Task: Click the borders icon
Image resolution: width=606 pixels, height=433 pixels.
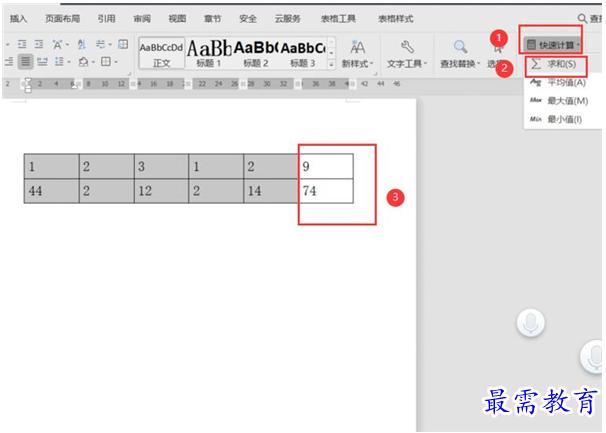Action: [x=106, y=61]
